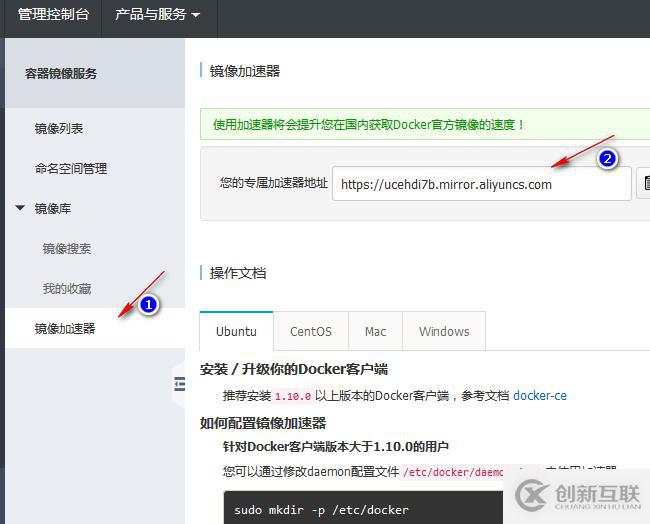Switch to the CentOS tab
This screenshot has width=650, height=524.
311,332
